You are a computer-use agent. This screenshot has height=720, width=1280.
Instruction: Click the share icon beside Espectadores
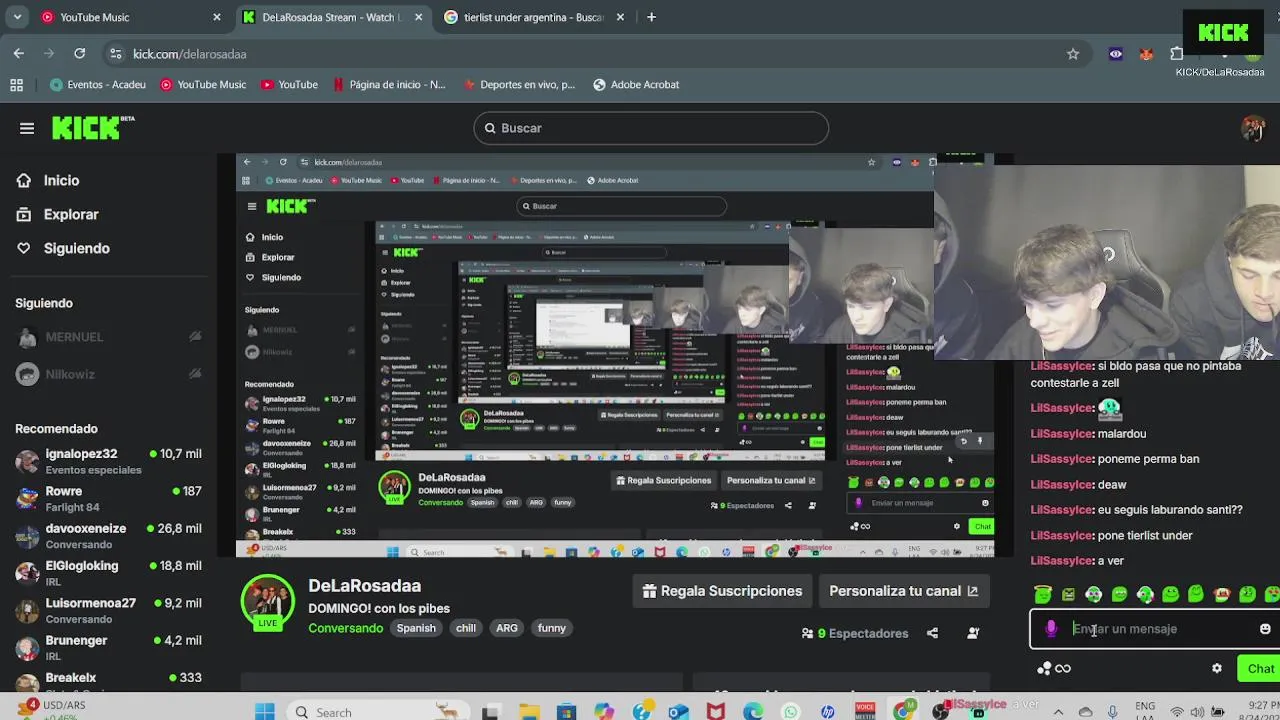tap(932, 633)
